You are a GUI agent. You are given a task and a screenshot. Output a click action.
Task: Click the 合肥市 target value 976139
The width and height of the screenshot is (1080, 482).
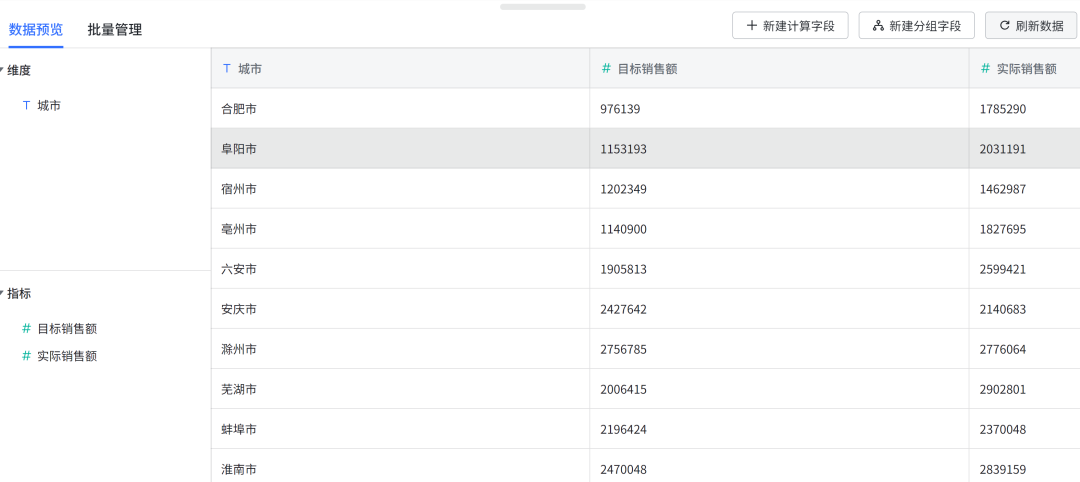point(620,108)
